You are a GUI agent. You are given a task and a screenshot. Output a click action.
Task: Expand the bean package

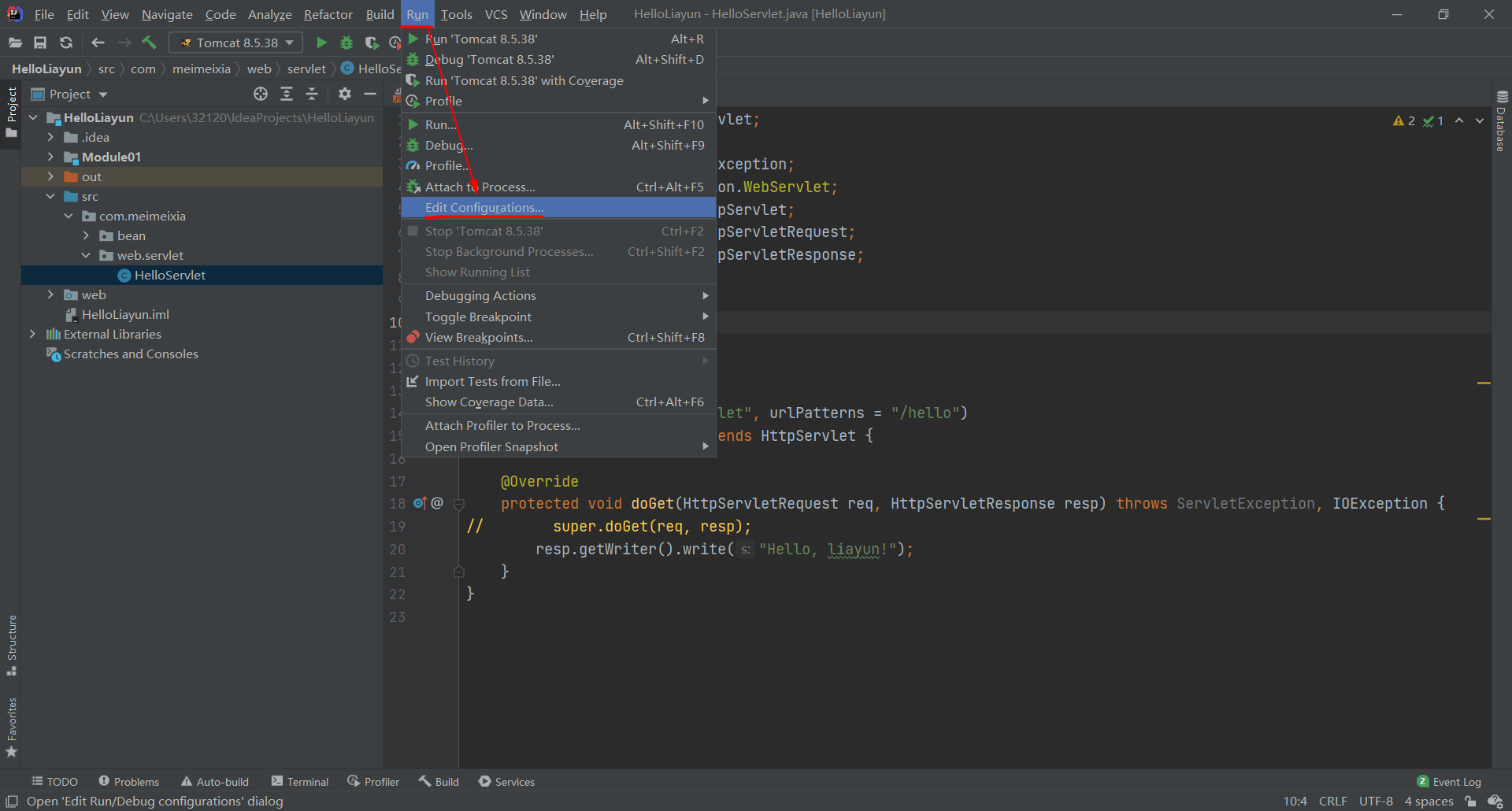[x=86, y=235]
